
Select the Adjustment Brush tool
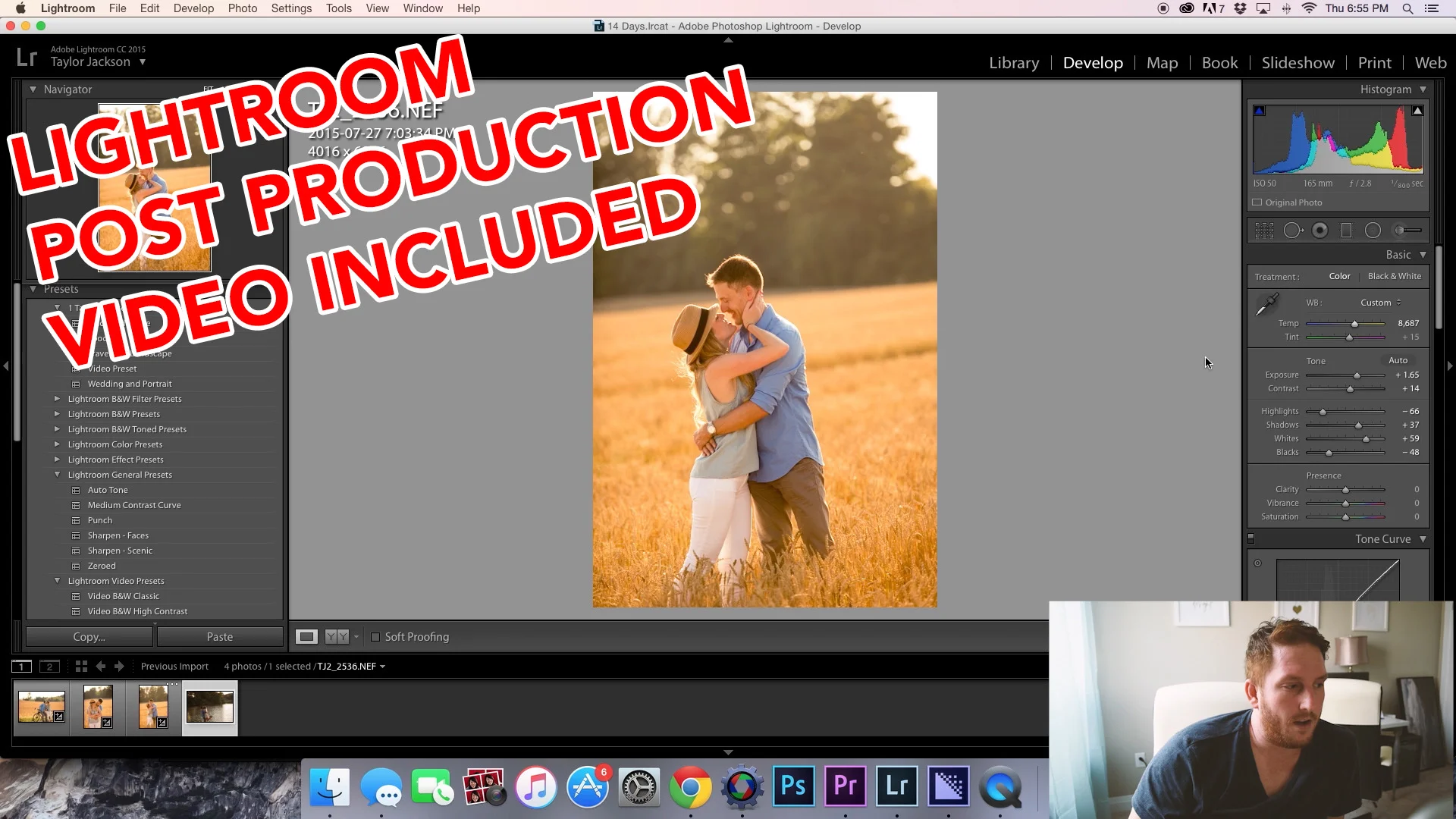pyautogui.click(x=1407, y=231)
